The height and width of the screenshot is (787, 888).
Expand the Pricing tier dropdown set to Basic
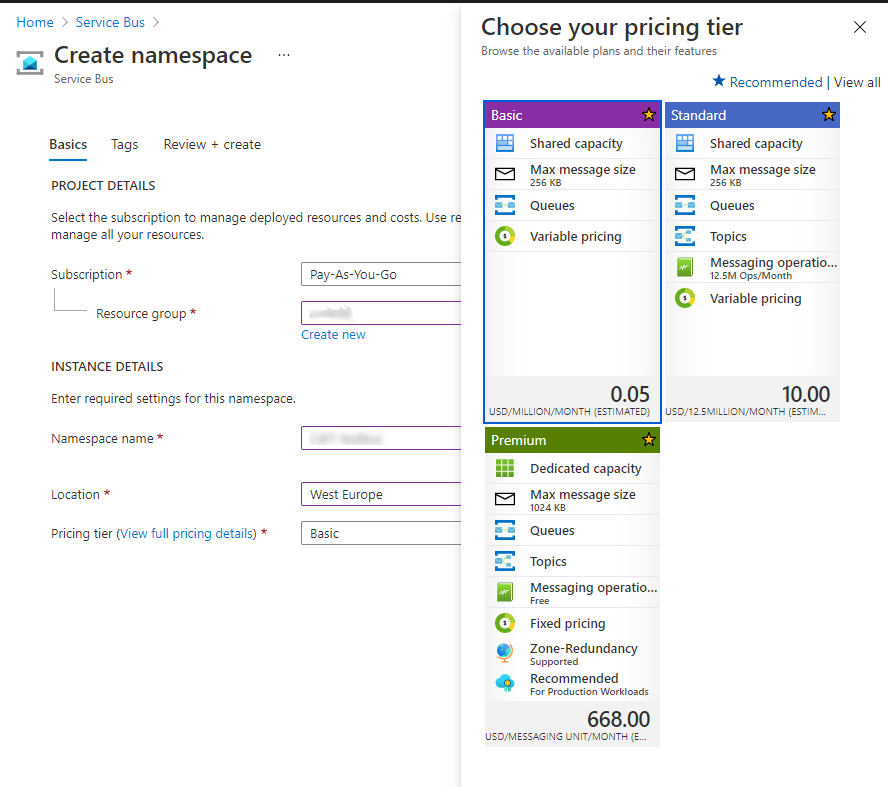pyautogui.click(x=380, y=534)
